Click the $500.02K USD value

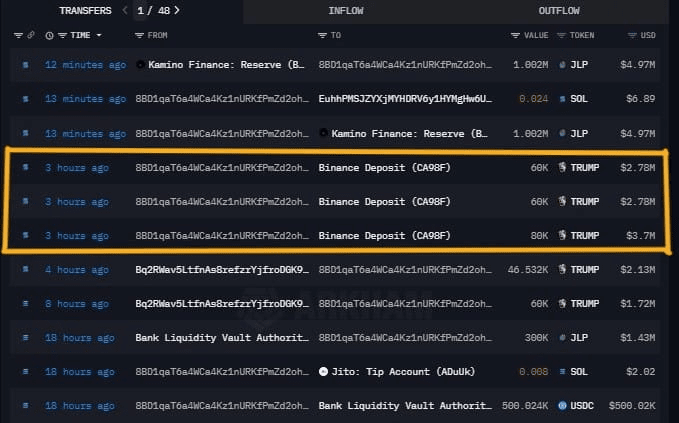click(632, 406)
